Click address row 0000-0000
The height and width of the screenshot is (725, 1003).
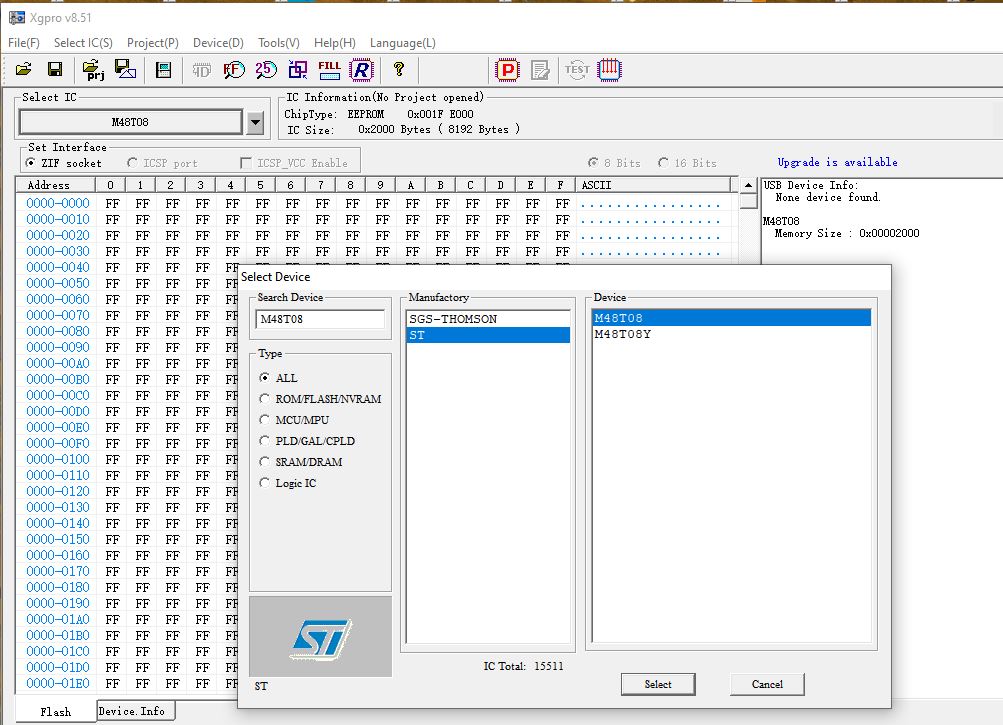point(58,203)
